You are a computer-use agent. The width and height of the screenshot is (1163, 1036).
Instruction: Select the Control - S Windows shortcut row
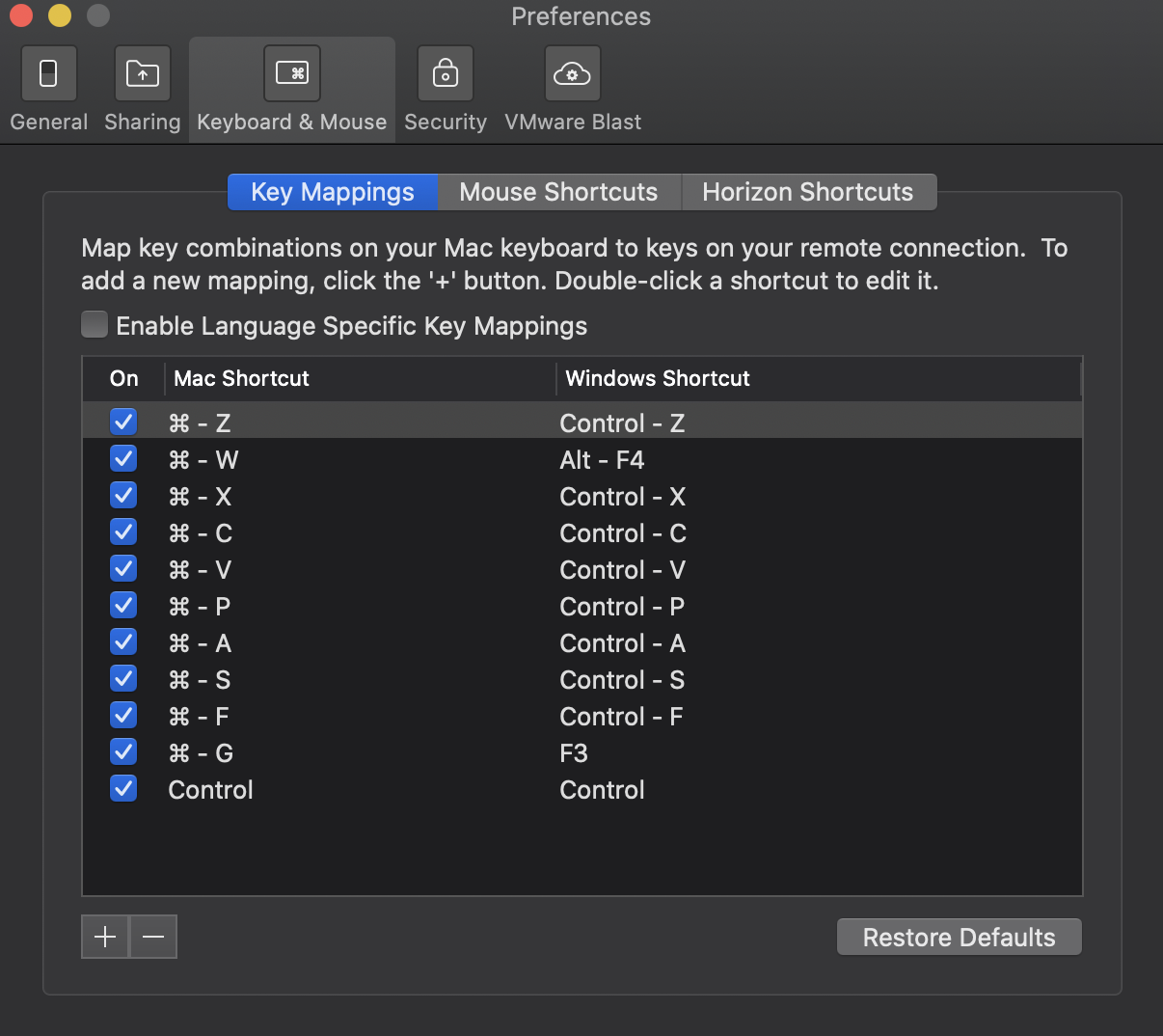point(622,680)
